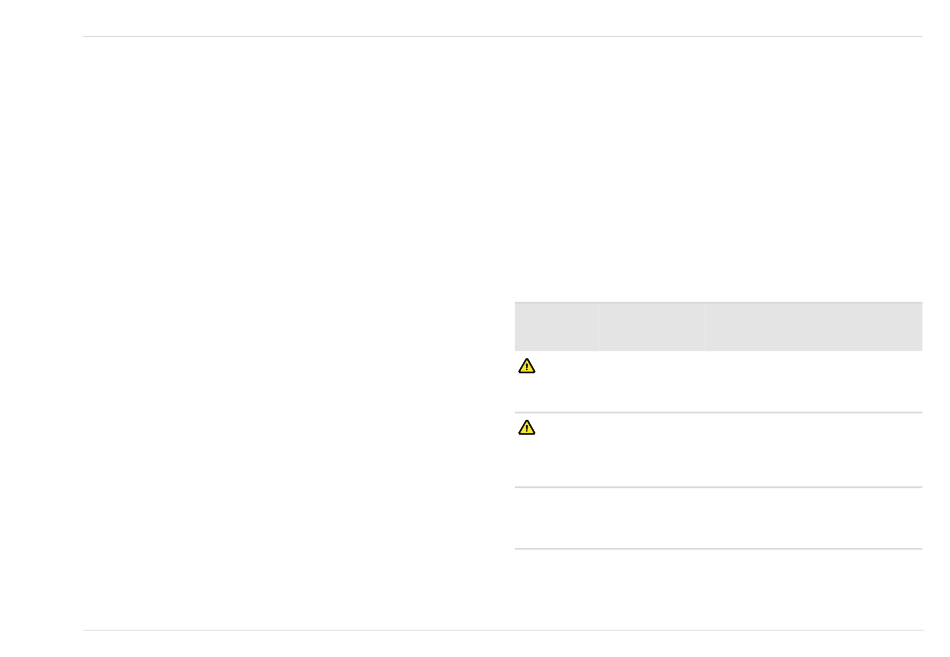Click the icon-column cell of the row without warning

556,518
